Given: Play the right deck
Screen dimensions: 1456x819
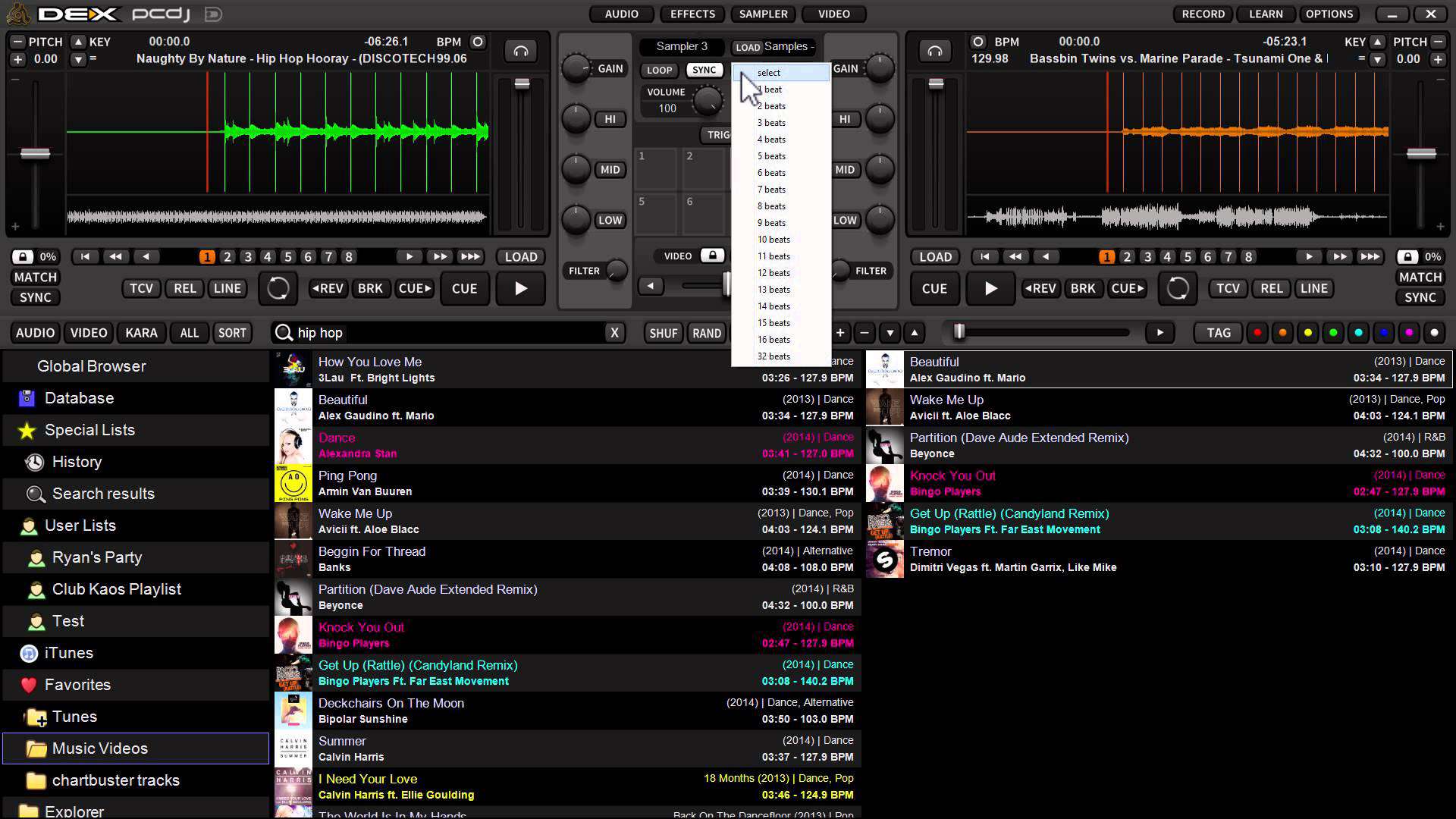Looking at the screenshot, I should tap(990, 288).
